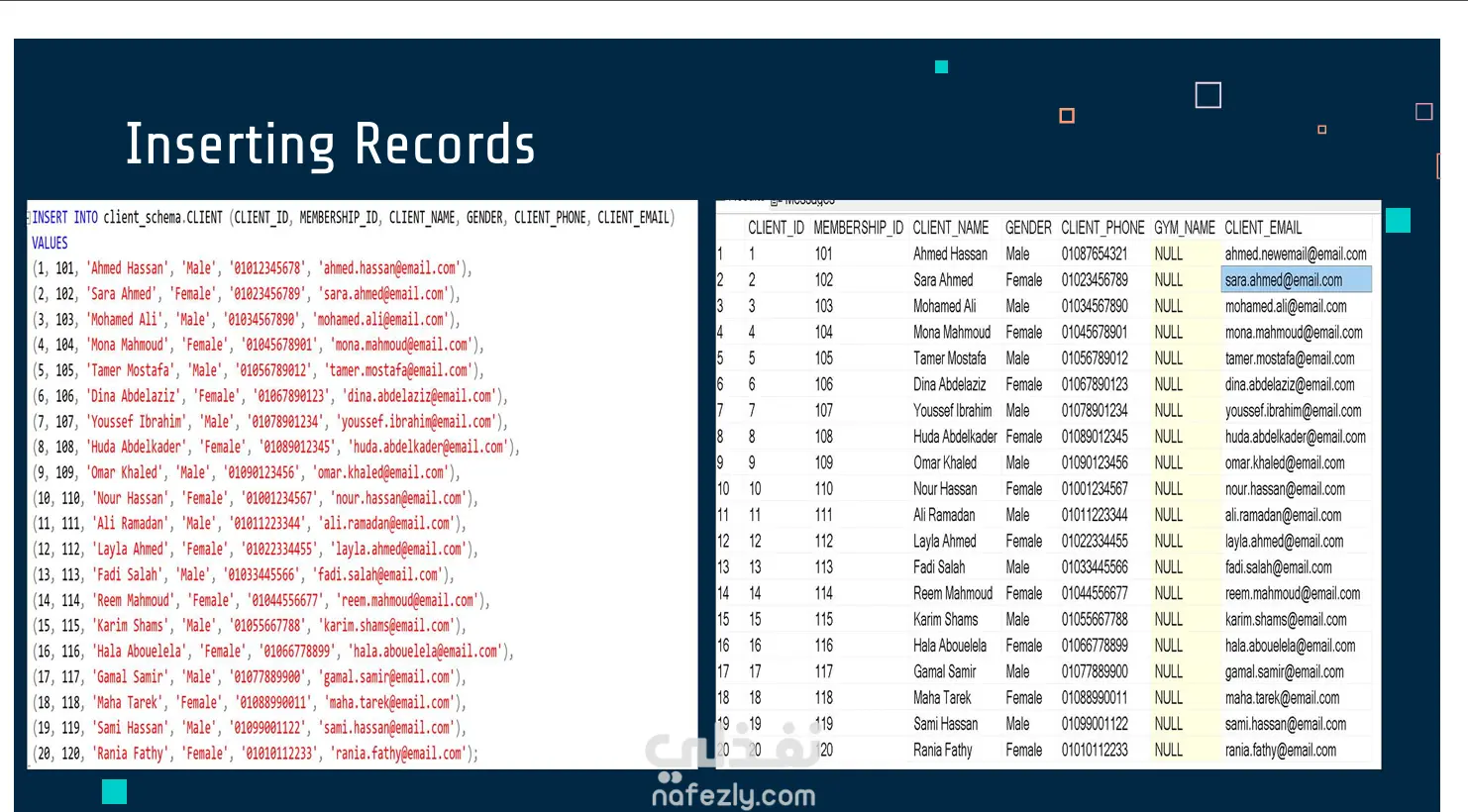Screen dimensions: 1468x812
Task: Click 'ahmed.hassan@email.com' string in SQL editor
Action: click(392, 268)
